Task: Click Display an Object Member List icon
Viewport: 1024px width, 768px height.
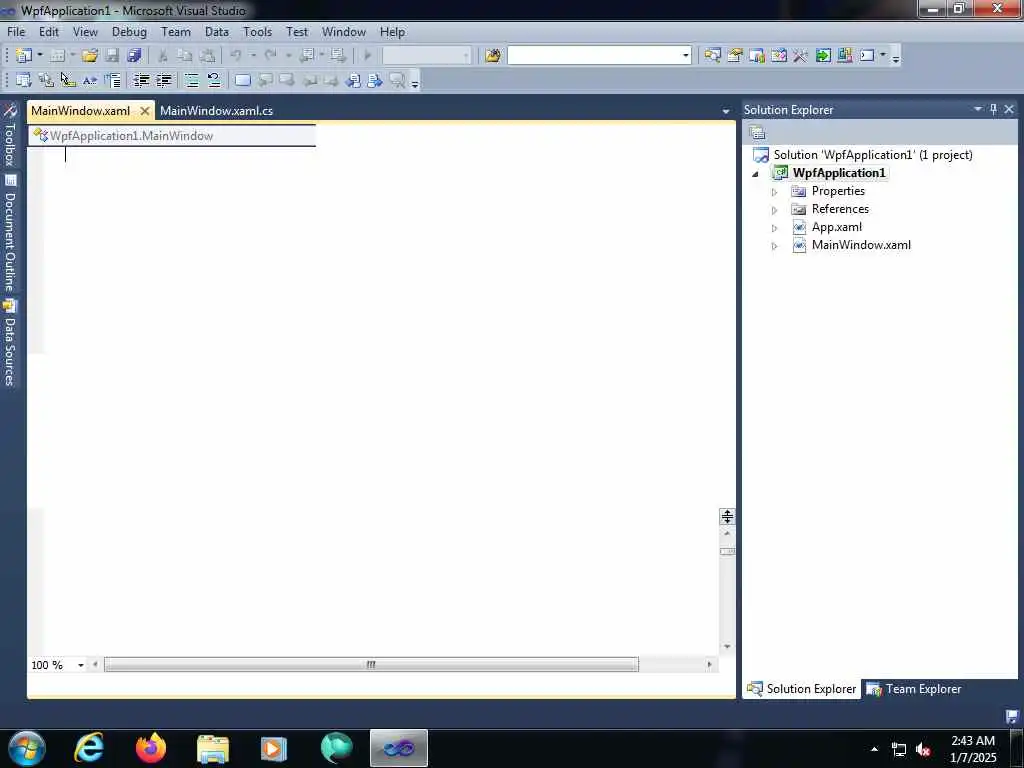Action: coord(24,80)
